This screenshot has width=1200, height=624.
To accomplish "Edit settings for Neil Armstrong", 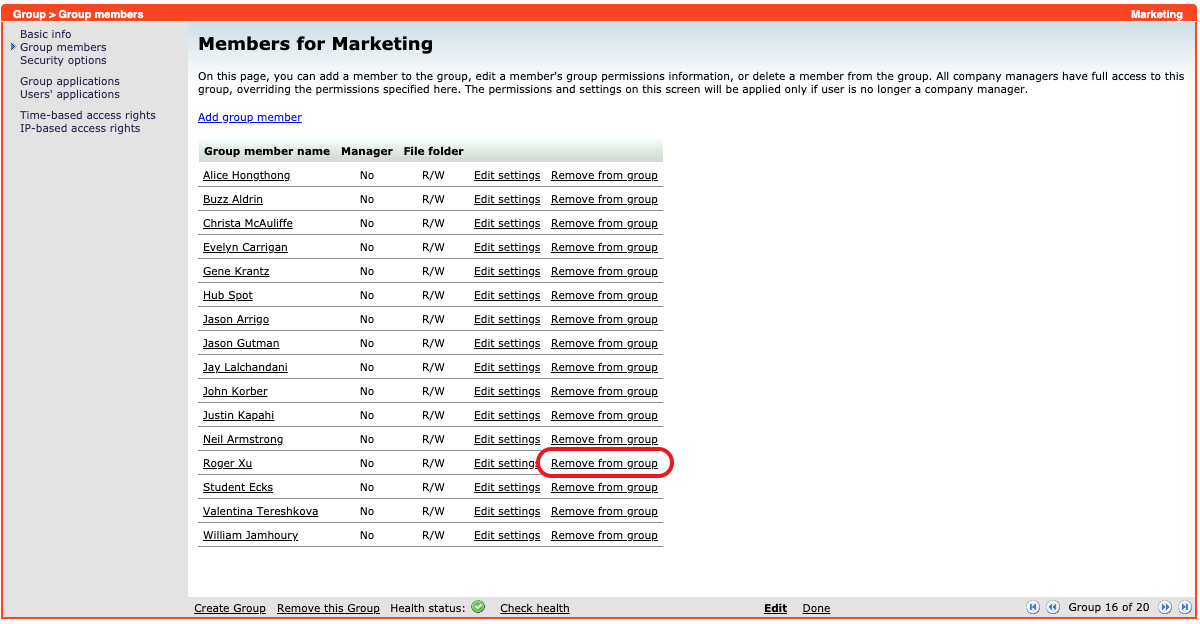I will click(x=507, y=439).
